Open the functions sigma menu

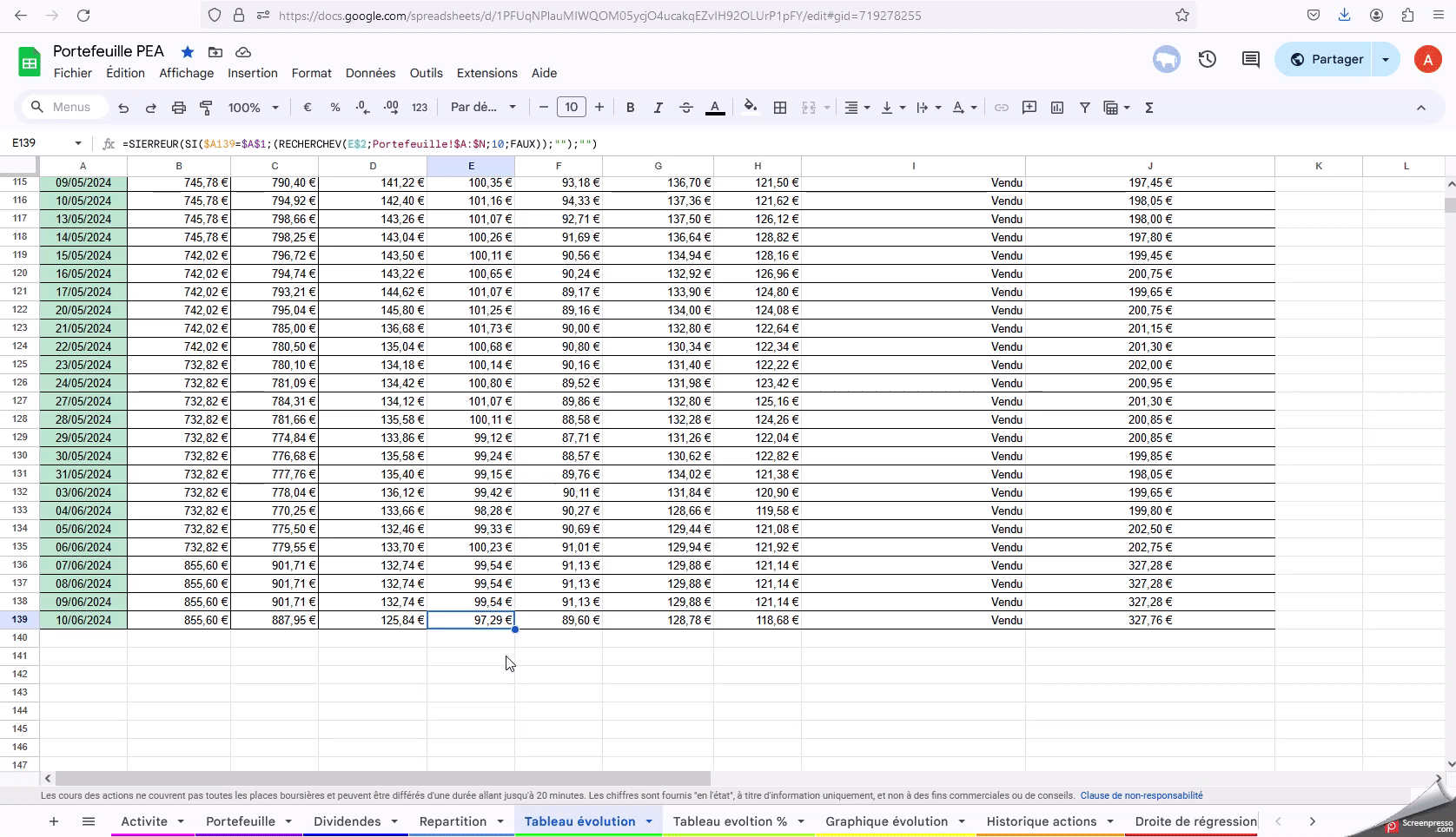click(x=1149, y=108)
